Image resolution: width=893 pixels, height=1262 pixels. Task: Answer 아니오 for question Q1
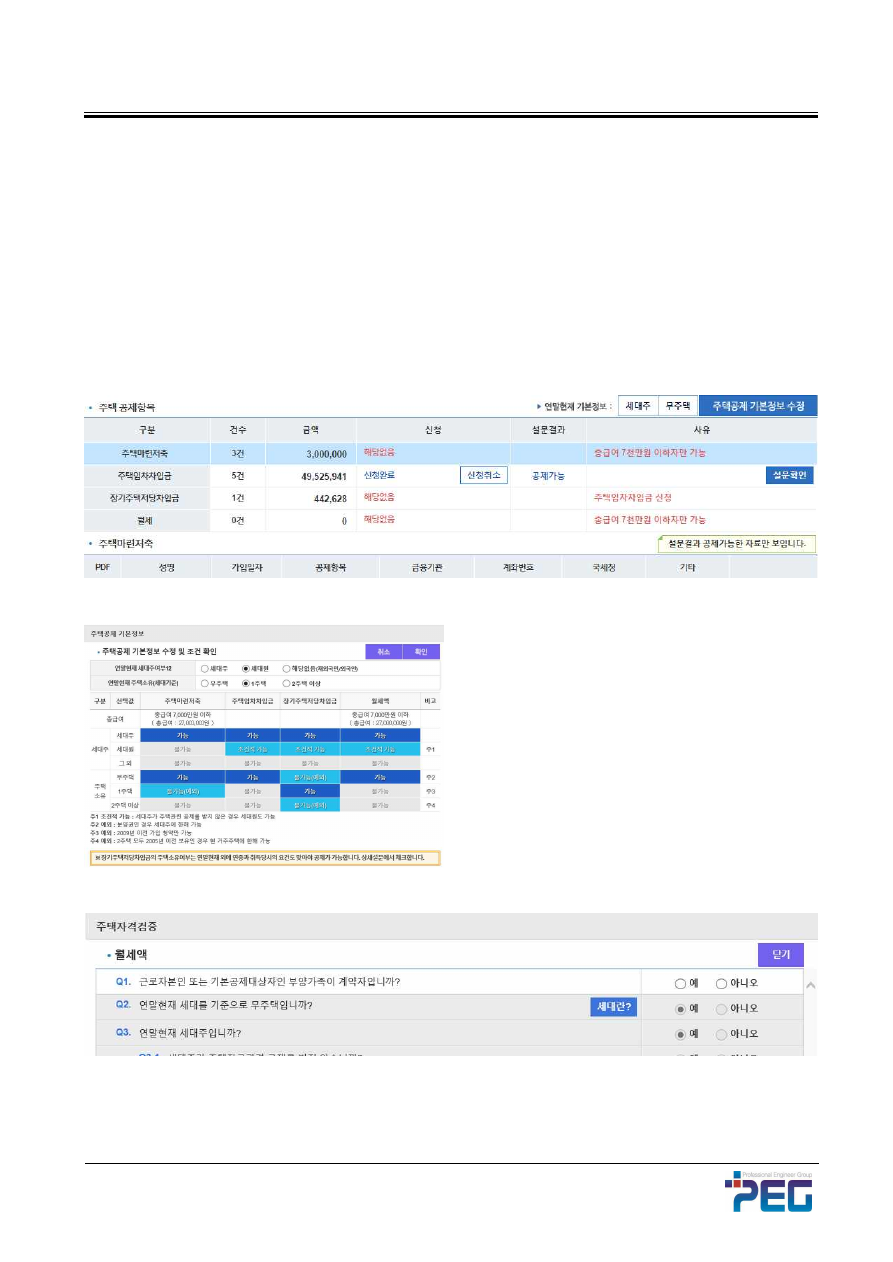[722, 983]
